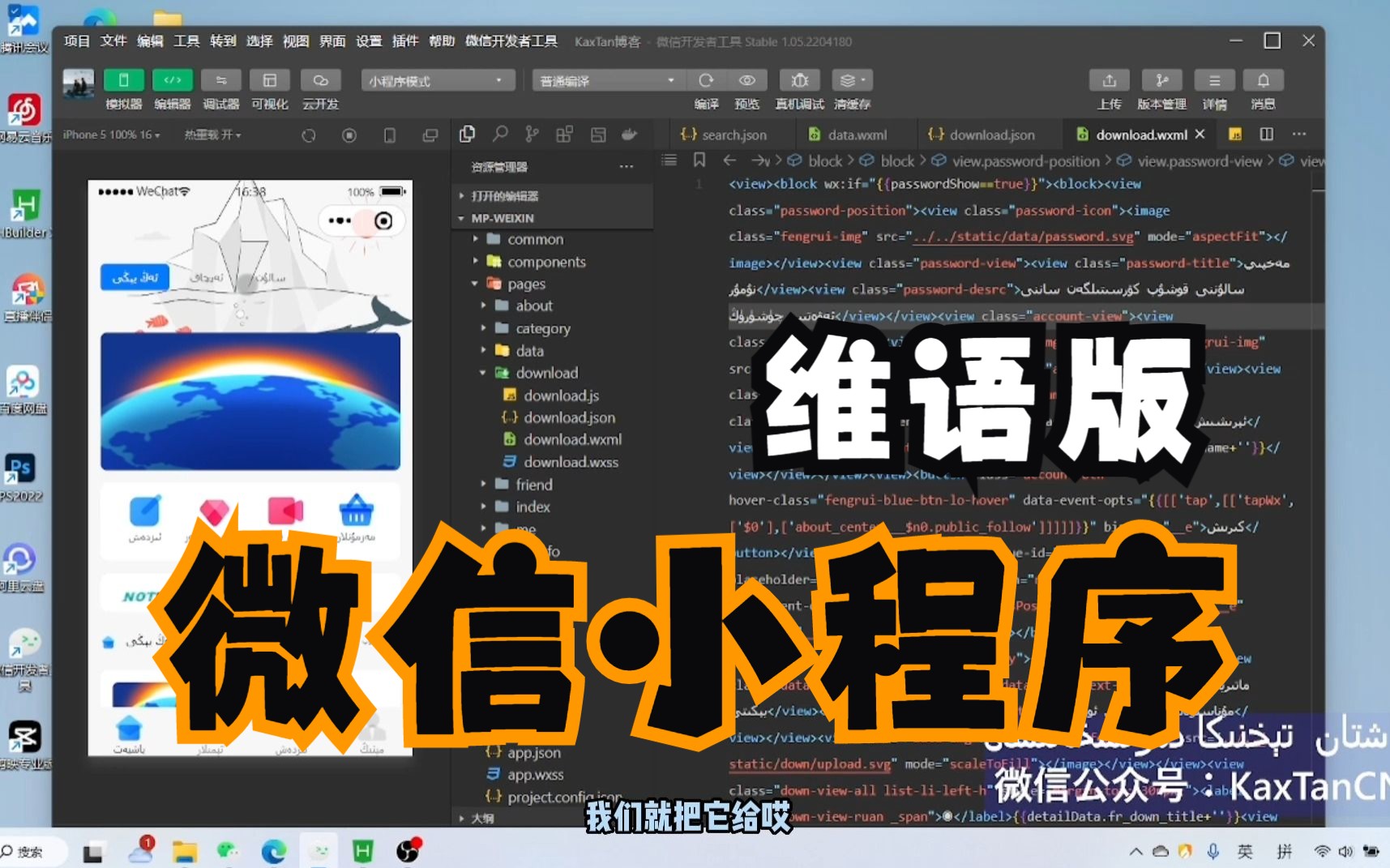The height and width of the screenshot is (868, 1390).
Task: Click the simulator refresh icon
Action: 309,135
